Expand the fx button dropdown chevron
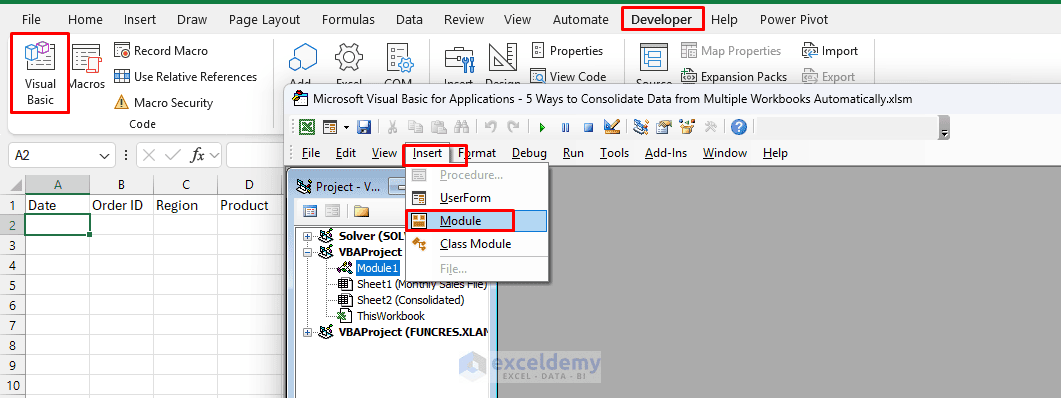 (215, 156)
